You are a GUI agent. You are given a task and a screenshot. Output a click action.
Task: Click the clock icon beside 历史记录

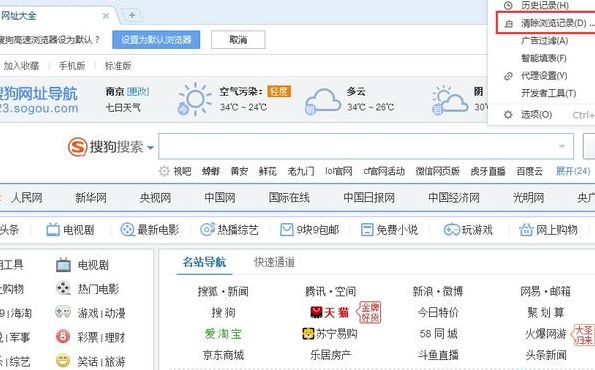tap(508, 5)
